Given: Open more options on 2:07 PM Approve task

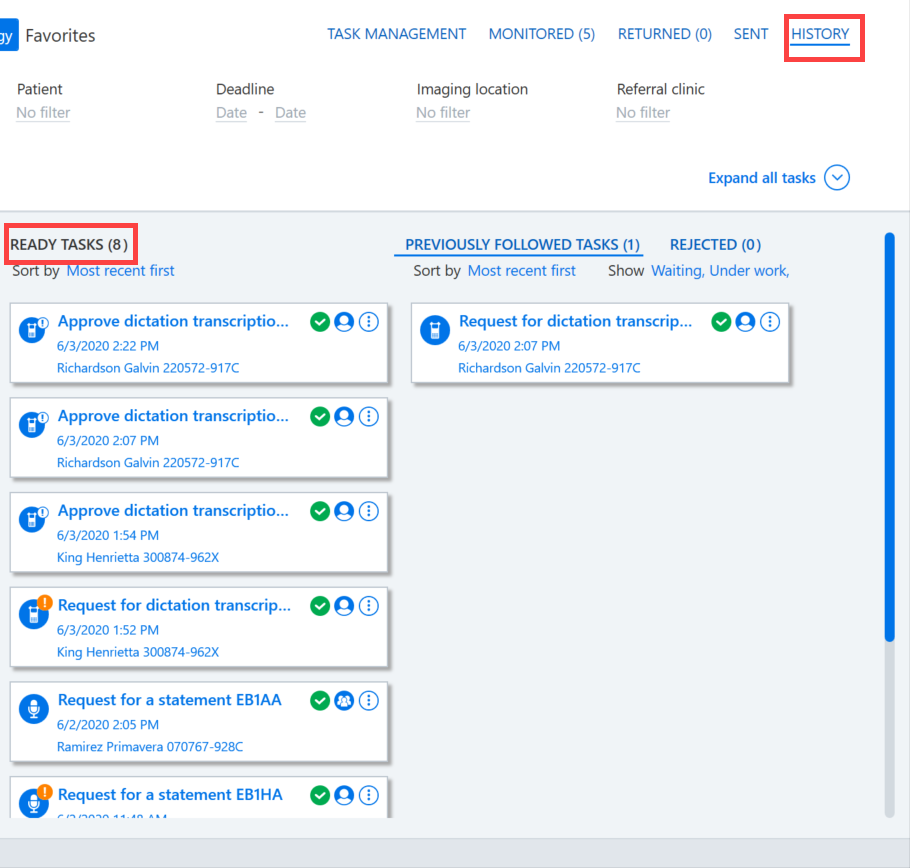Looking at the screenshot, I should click(x=369, y=416).
